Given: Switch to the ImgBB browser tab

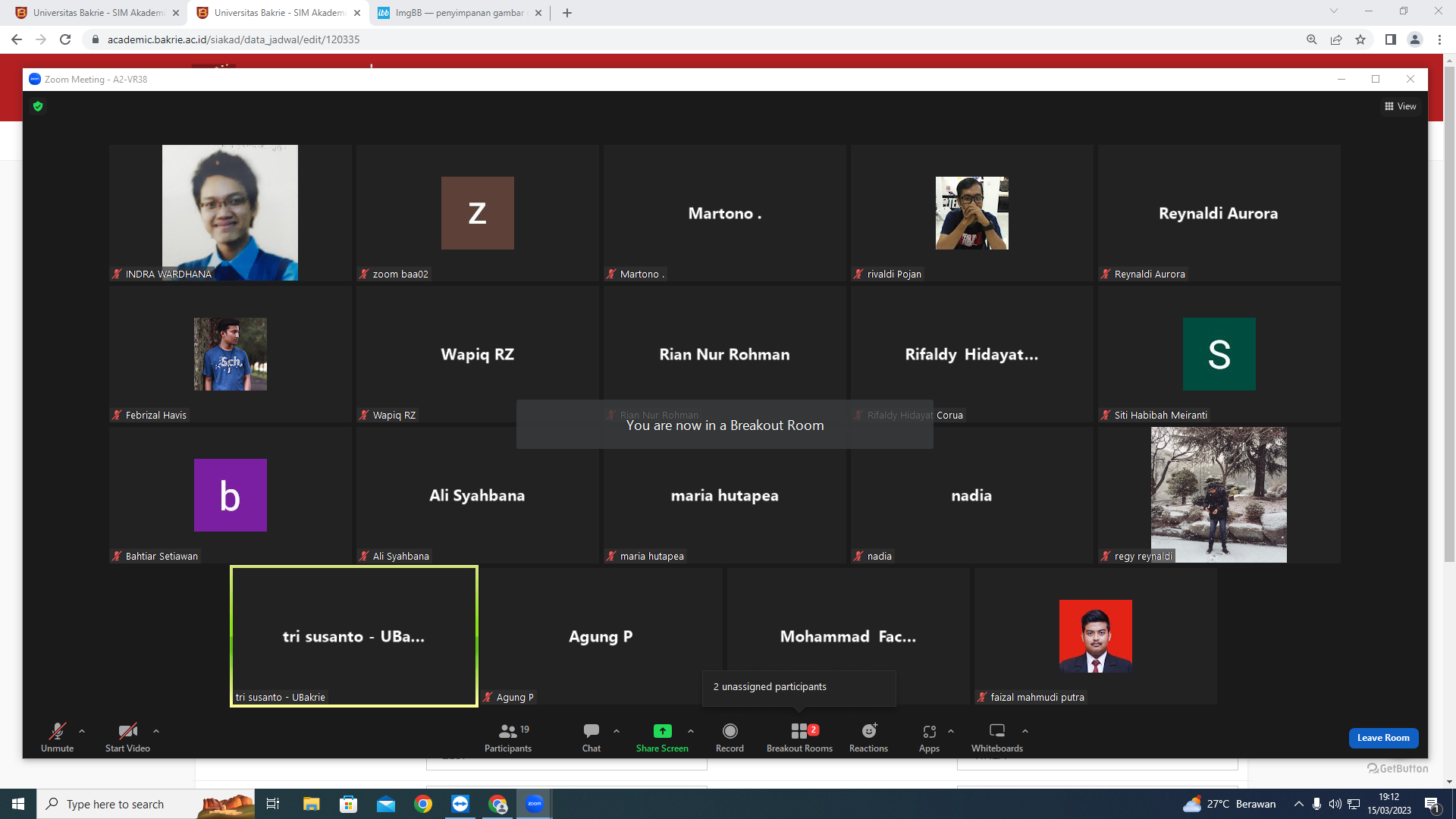Looking at the screenshot, I should pyautogui.click(x=460, y=13).
